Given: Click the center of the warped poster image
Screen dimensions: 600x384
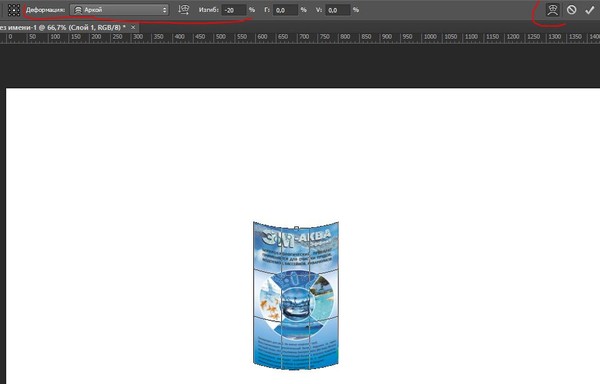Looking at the screenshot, I should coord(296,295).
